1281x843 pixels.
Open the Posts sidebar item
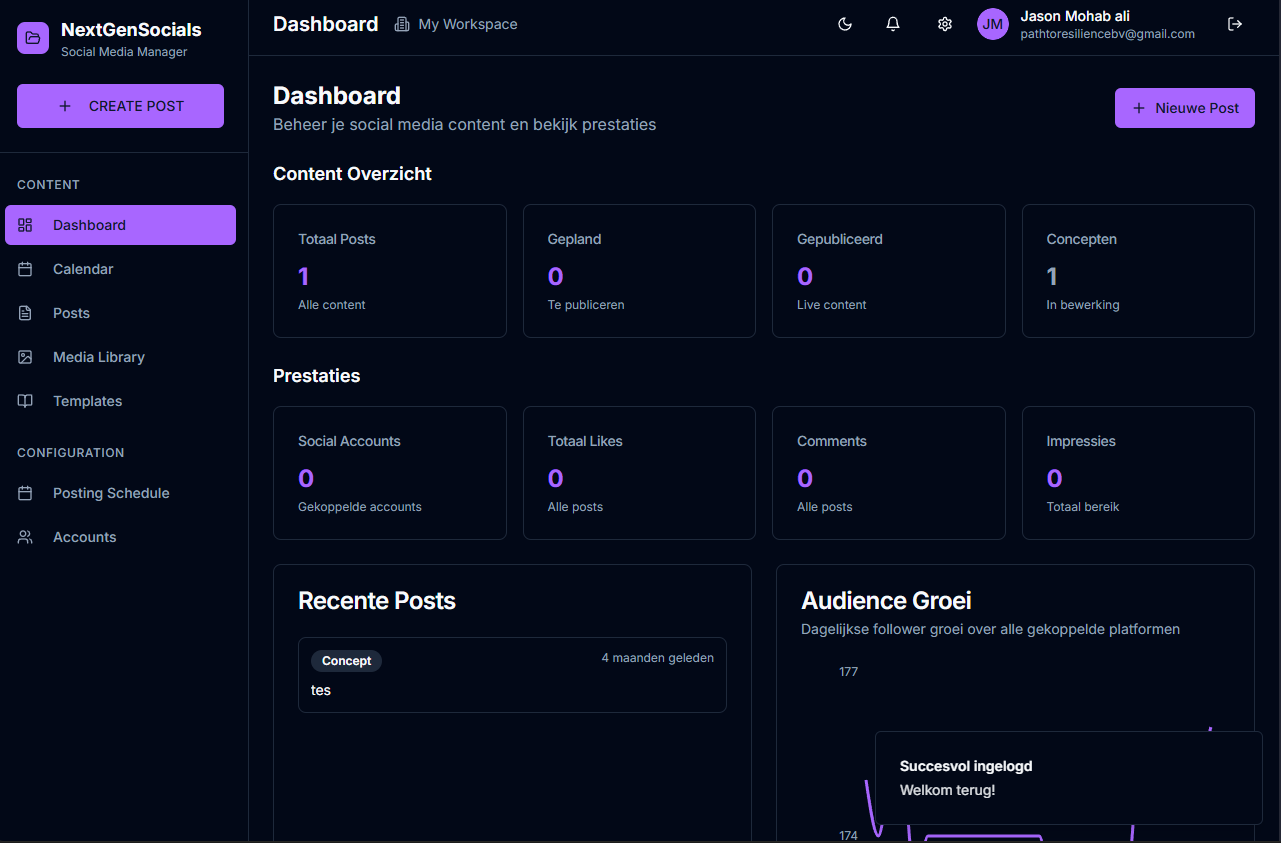pyautogui.click(x=71, y=313)
